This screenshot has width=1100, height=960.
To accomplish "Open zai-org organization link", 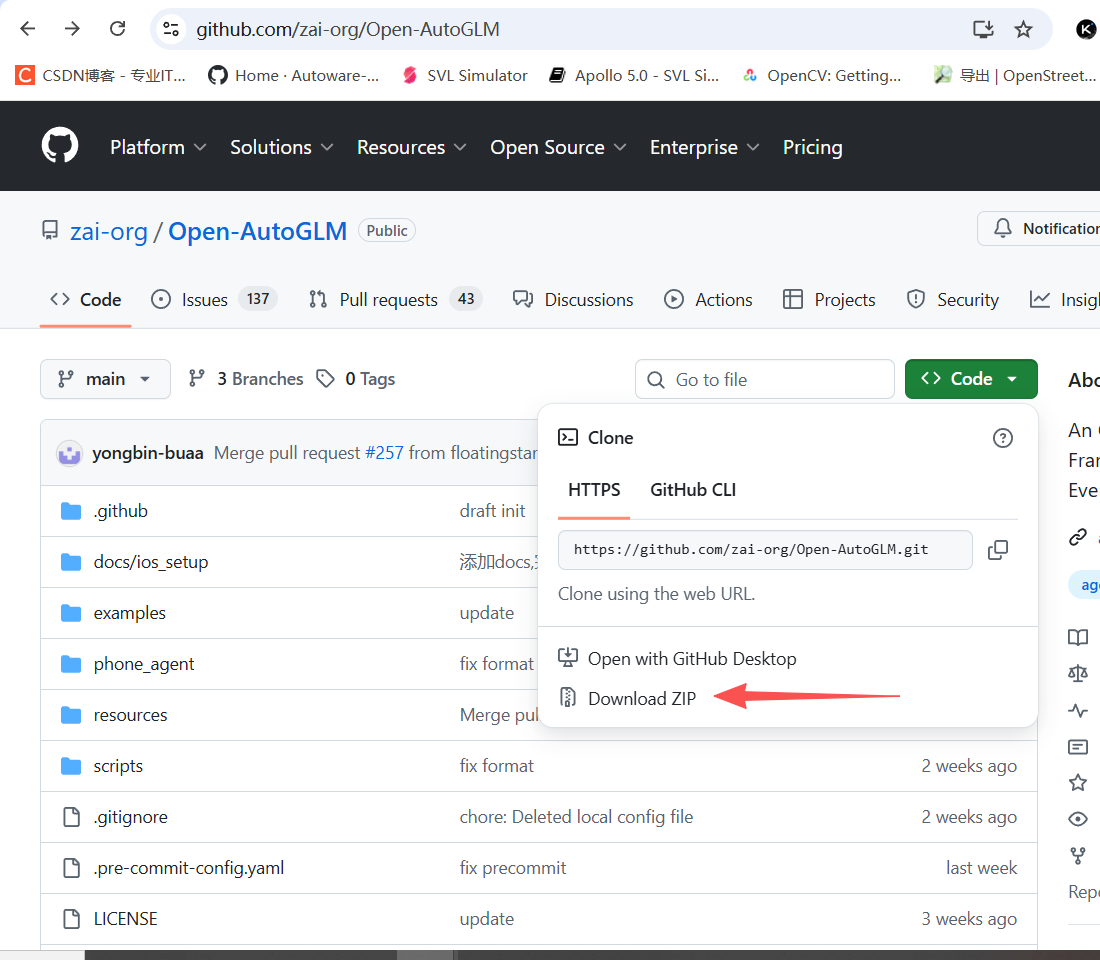I will click(109, 231).
